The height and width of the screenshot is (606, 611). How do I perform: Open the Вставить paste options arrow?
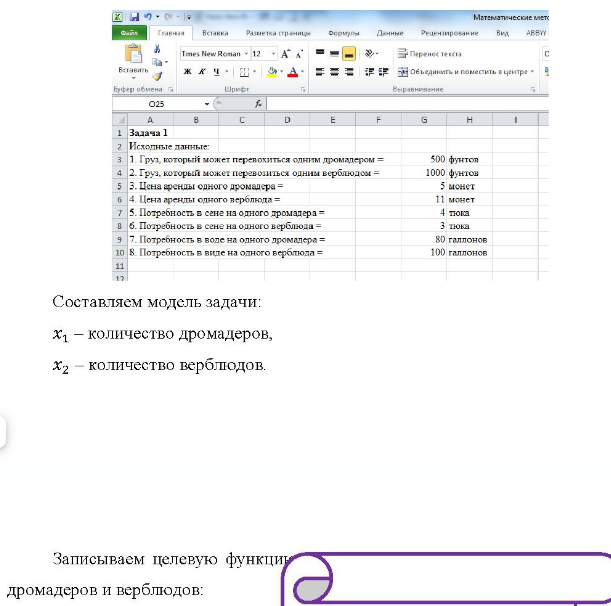pyautogui.click(x=133, y=78)
